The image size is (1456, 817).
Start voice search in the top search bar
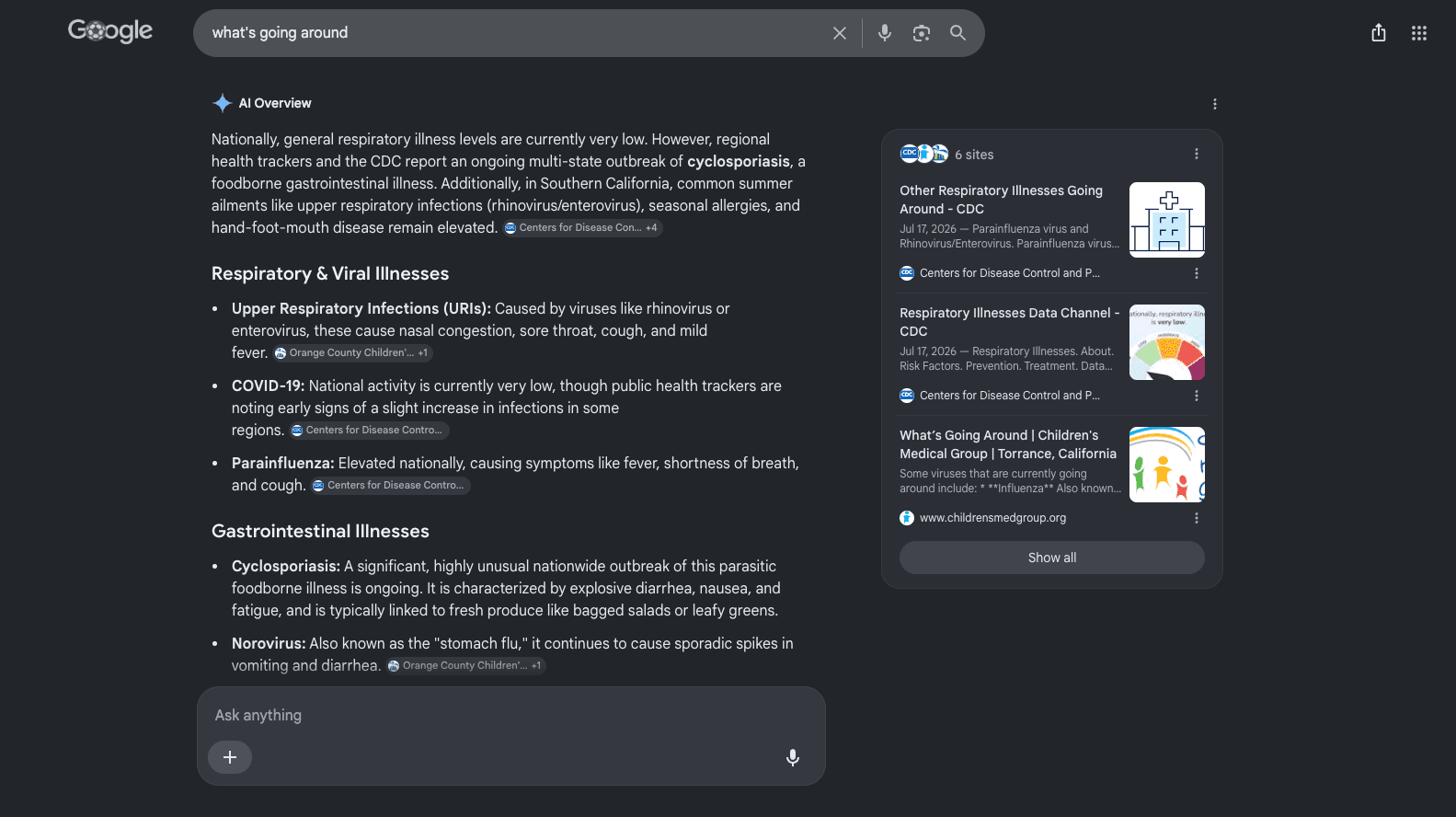pos(885,33)
